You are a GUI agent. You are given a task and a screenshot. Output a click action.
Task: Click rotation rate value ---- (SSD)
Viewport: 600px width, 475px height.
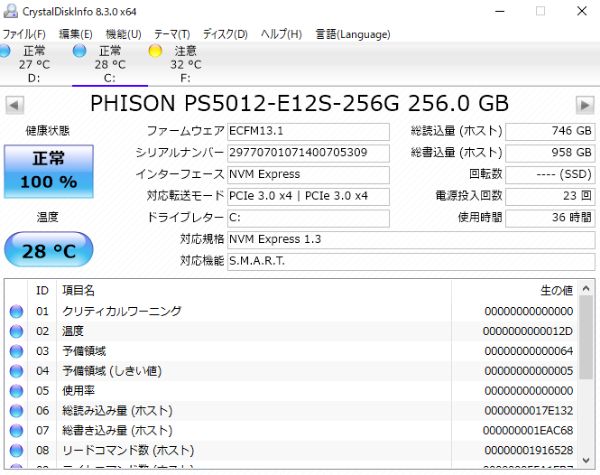550,175
